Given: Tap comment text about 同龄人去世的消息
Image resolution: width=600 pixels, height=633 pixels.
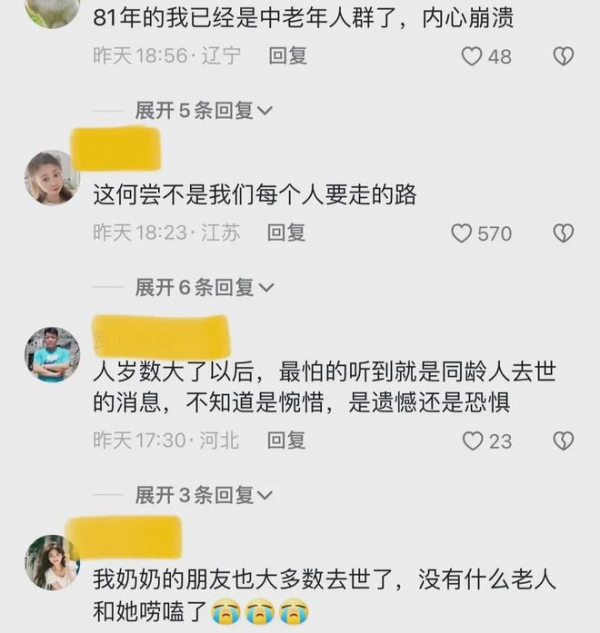Looking at the screenshot, I should (325, 387).
